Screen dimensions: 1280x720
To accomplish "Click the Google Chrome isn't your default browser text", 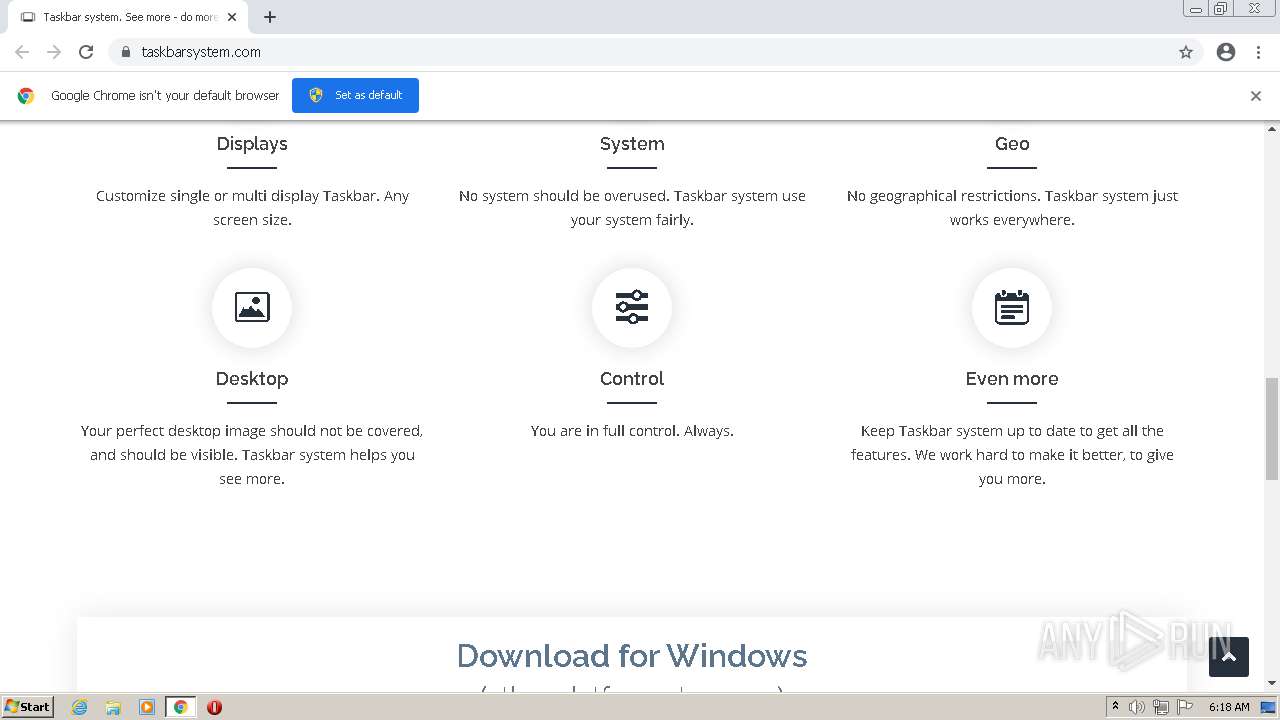I will [x=165, y=96].
